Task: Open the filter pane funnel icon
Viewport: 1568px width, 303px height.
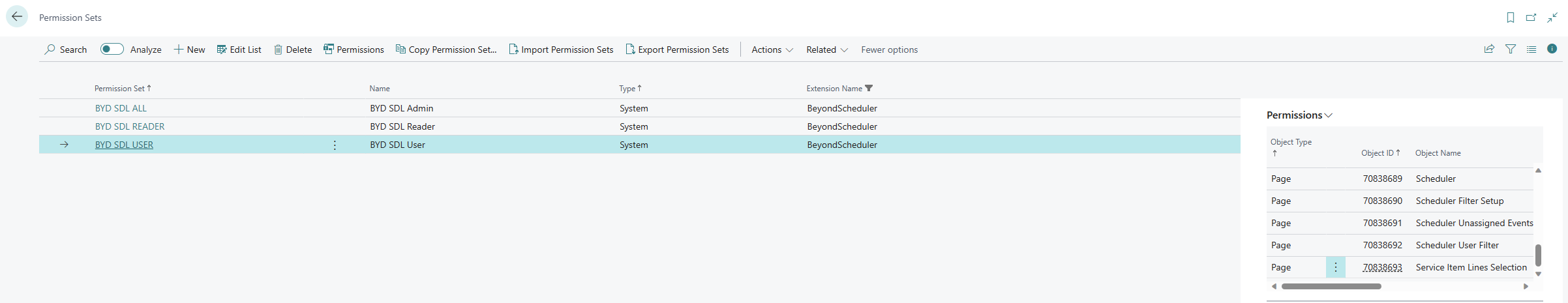Action: pos(1511,49)
